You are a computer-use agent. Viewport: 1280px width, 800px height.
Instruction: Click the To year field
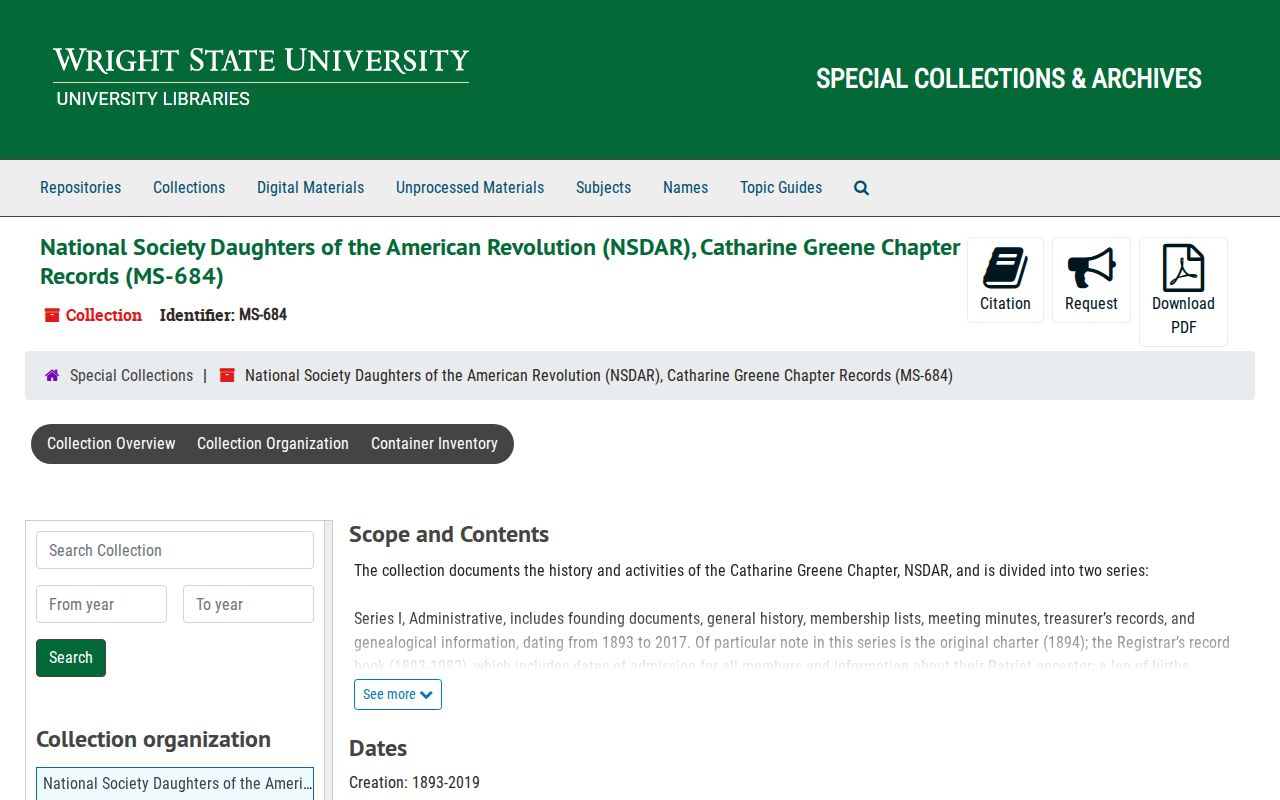[248, 604]
